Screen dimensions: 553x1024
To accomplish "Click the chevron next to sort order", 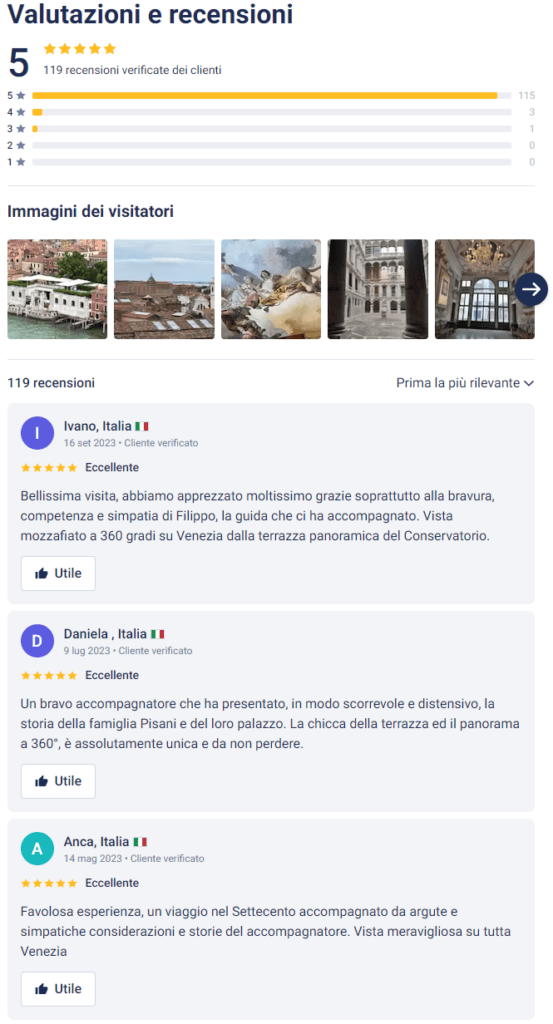I will click(x=529, y=383).
